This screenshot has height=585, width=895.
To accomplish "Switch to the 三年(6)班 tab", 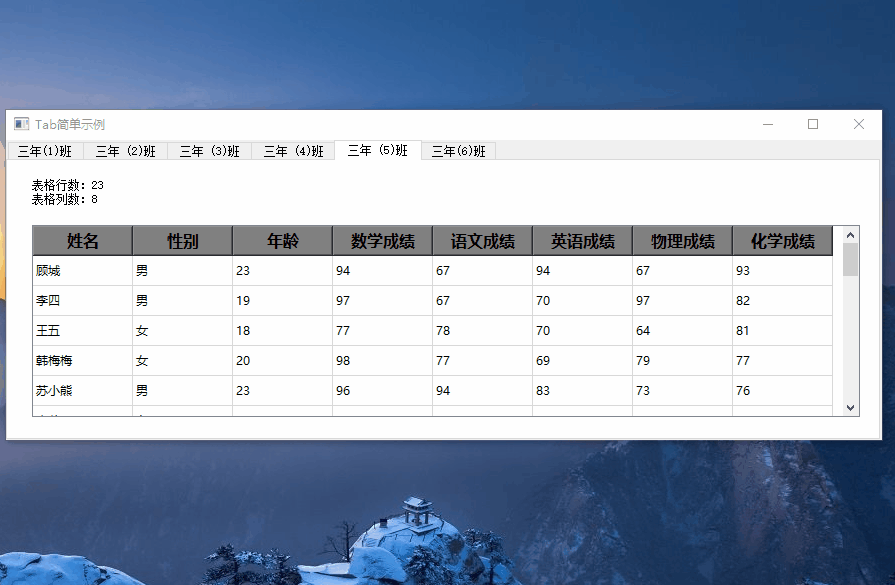I will (458, 152).
